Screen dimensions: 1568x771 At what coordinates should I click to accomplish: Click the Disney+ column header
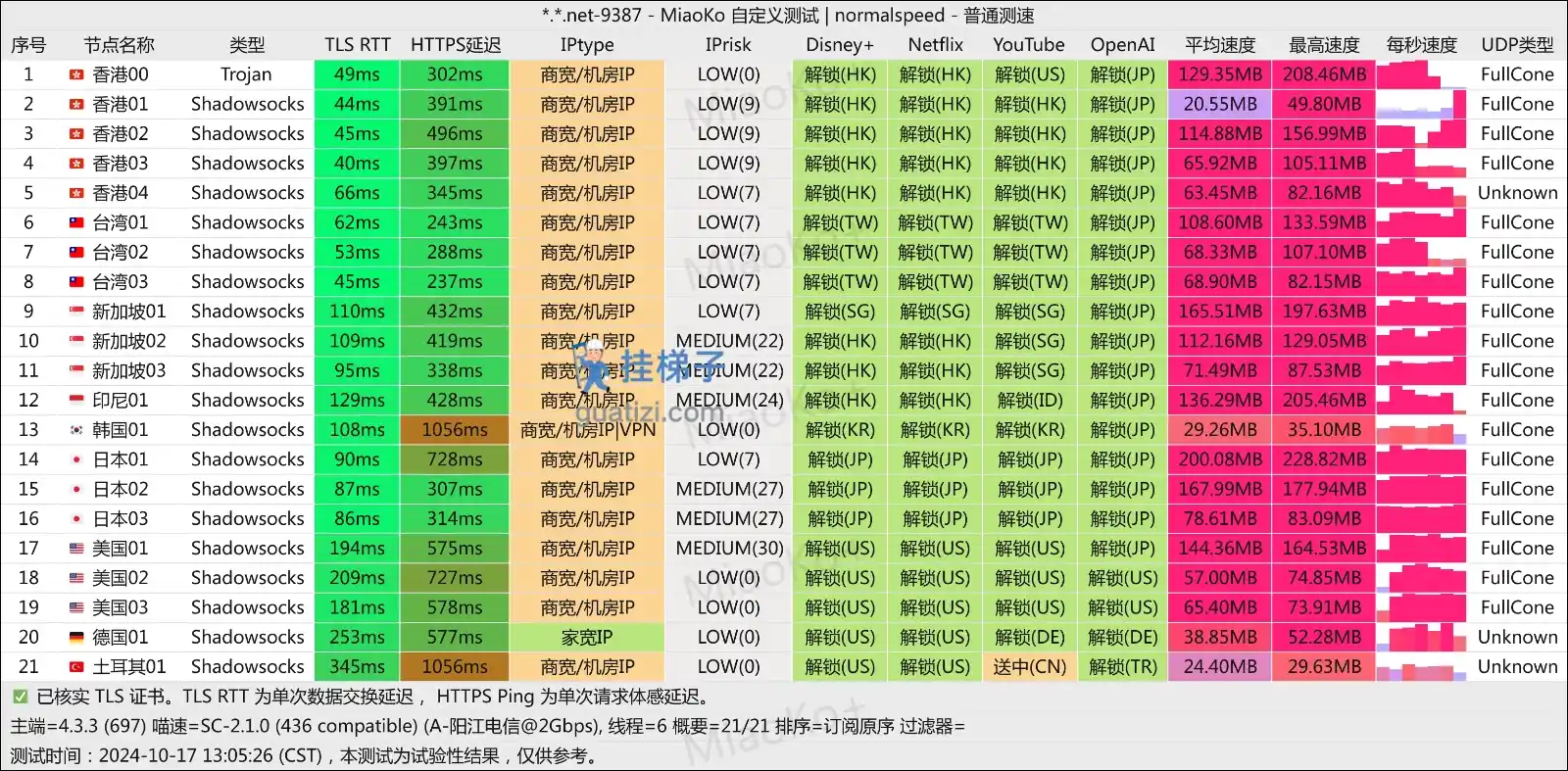click(840, 45)
